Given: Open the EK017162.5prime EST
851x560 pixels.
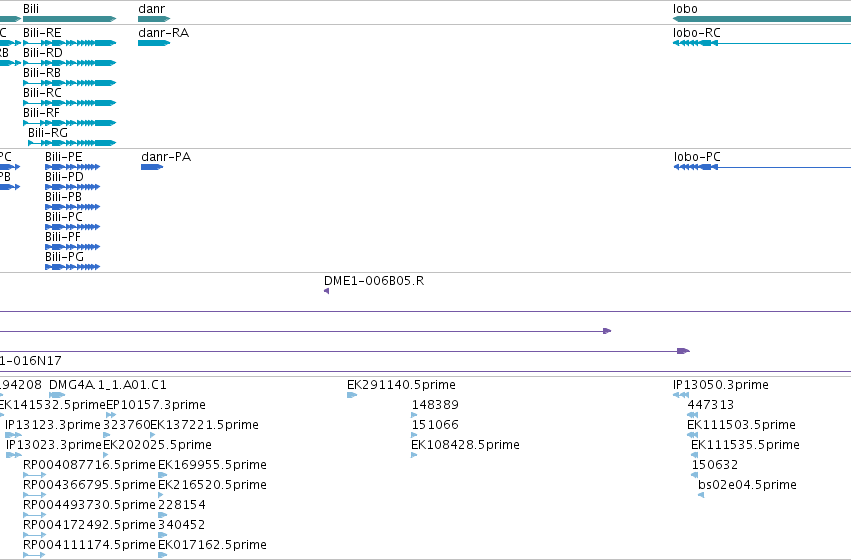Looking at the screenshot, I should coord(162,555).
